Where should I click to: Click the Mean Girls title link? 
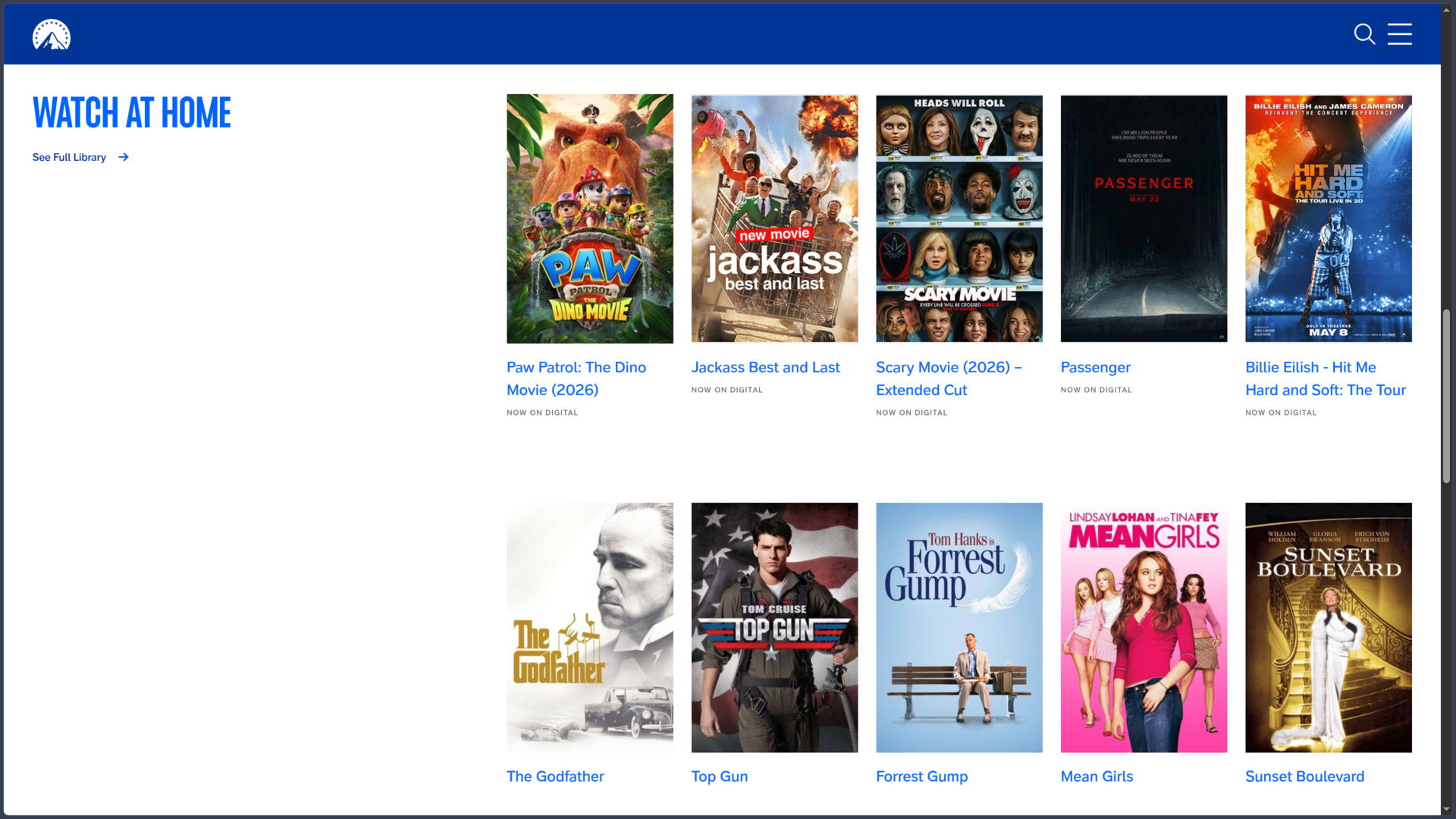1097,777
